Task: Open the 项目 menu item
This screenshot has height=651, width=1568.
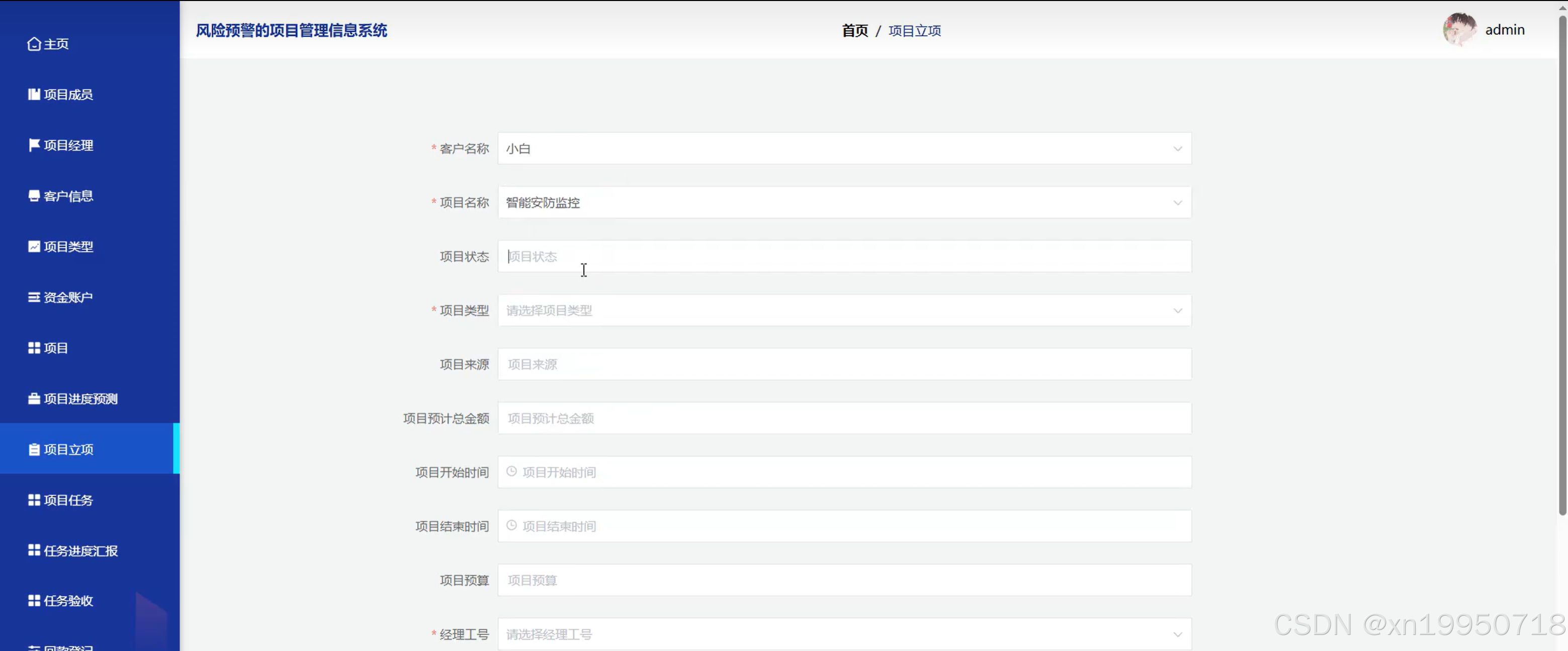Action: [90, 348]
